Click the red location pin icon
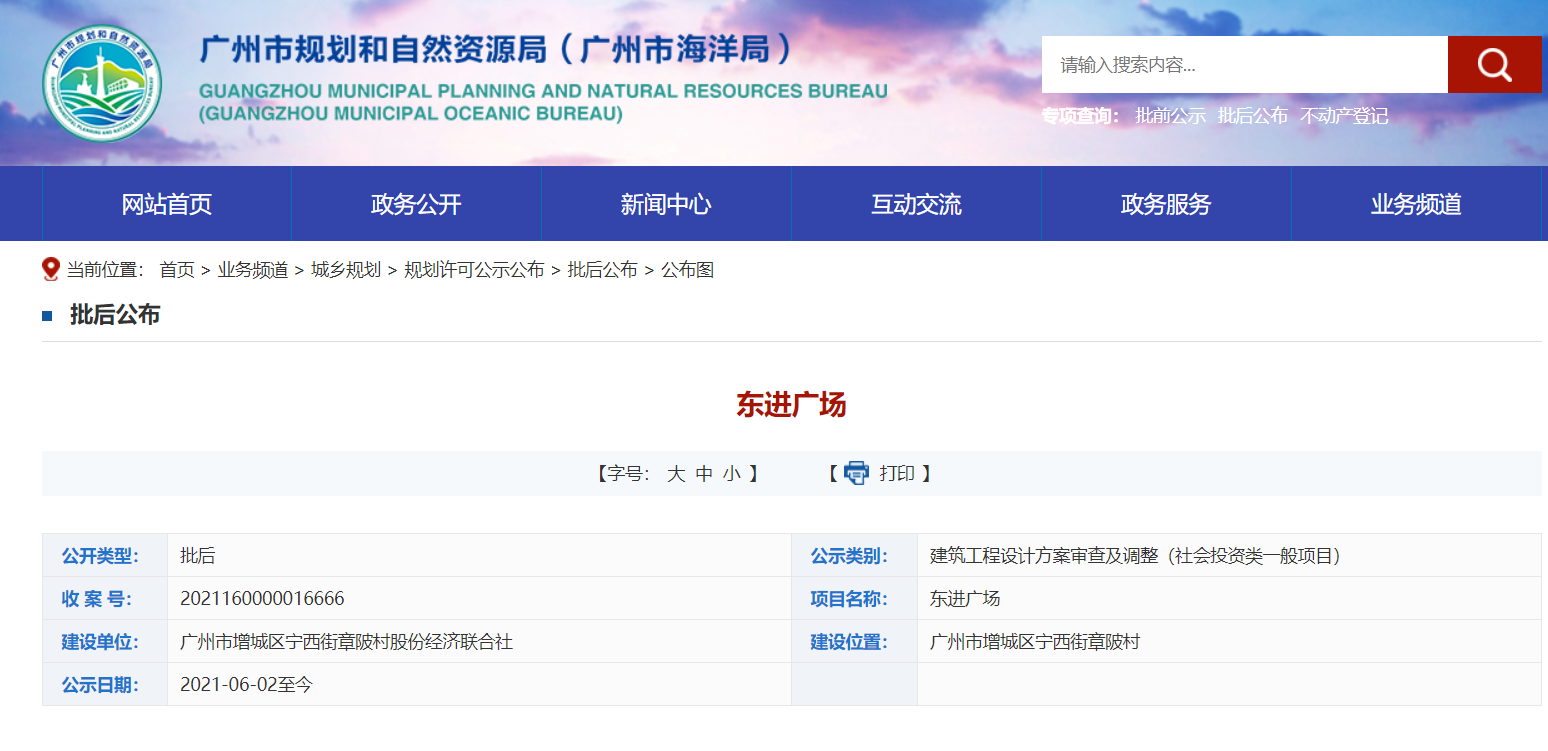Image resolution: width=1548 pixels, height=751 pixels. click(x=51, y=269)
